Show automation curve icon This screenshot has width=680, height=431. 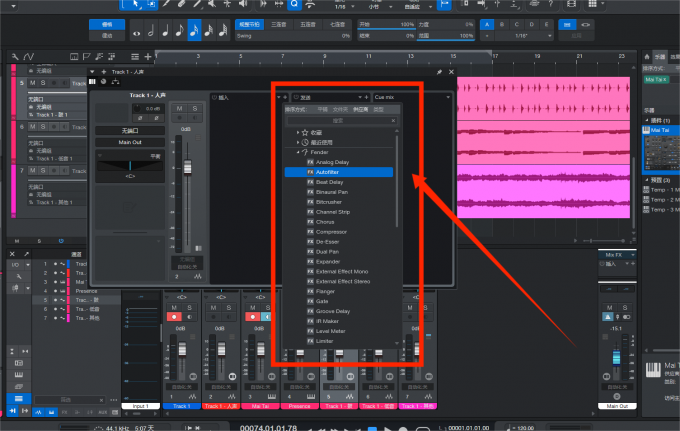click(29, 56)
